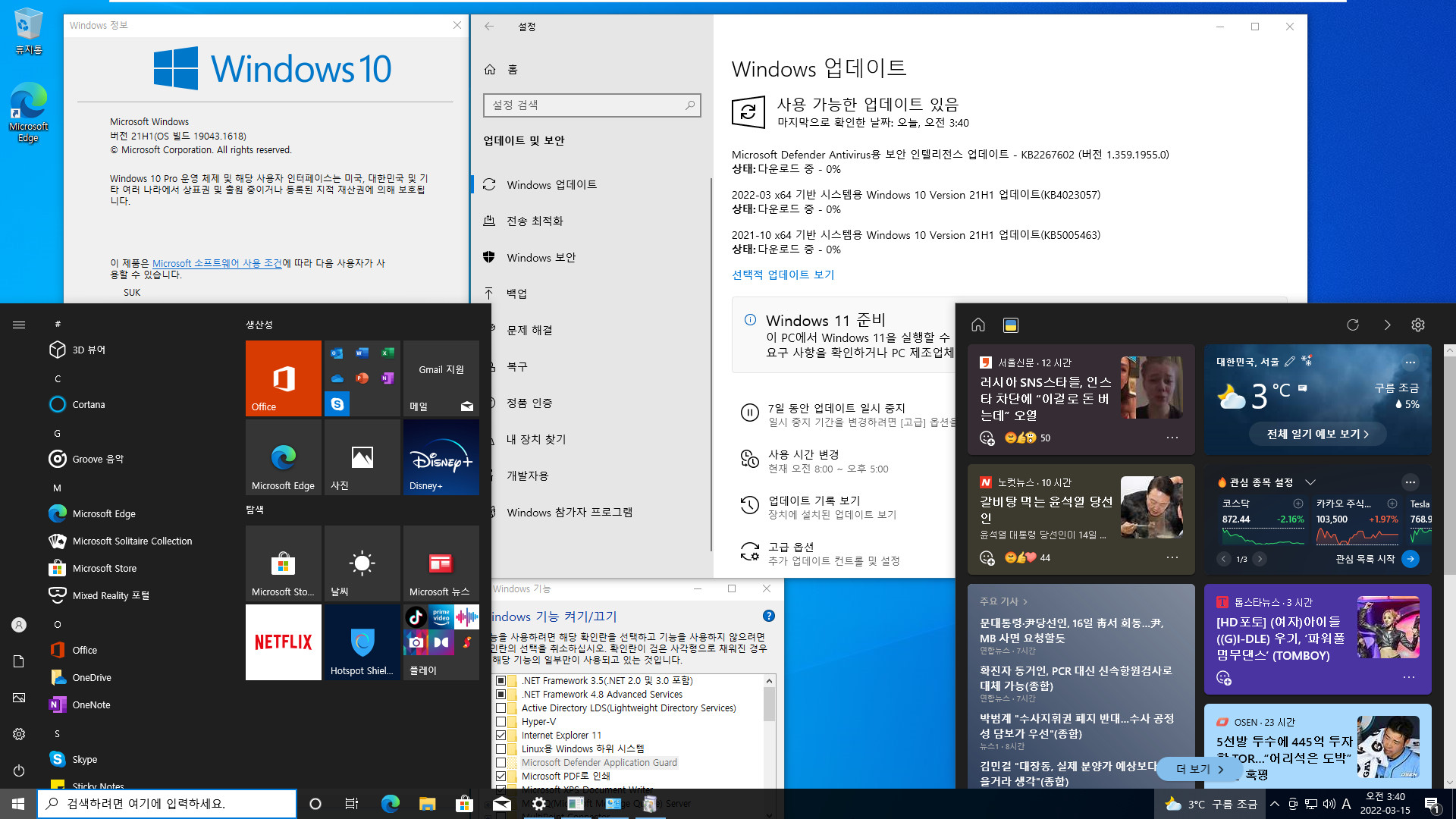Show hidden system tray icons
The image size is (1456, 819).
point(1275,804)
